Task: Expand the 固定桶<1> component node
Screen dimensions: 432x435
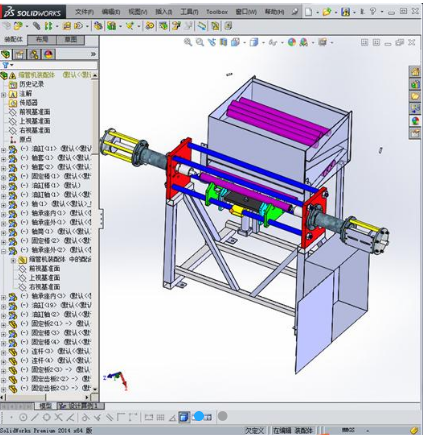Action: click(4, 178)
